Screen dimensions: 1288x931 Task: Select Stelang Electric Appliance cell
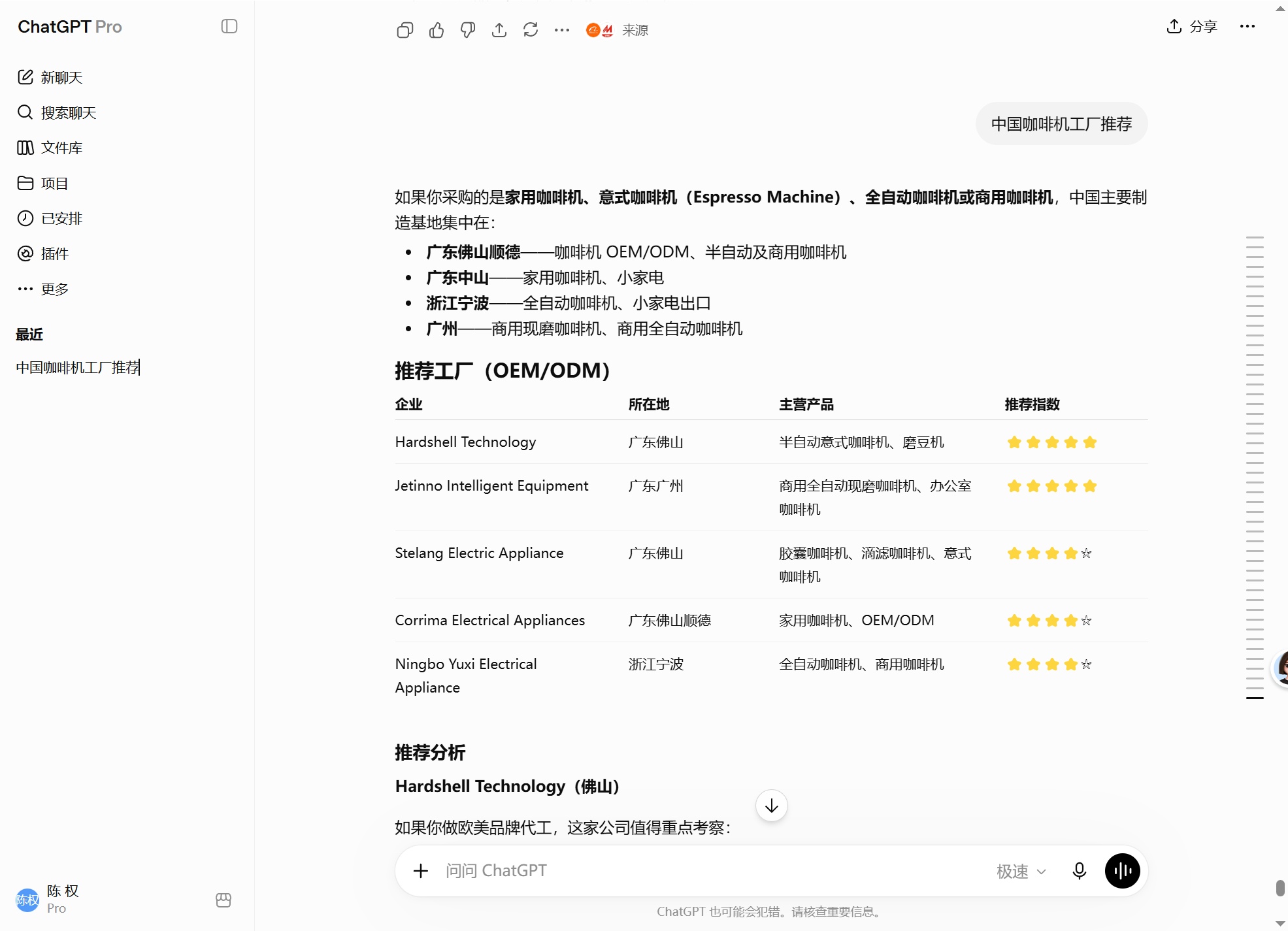[x=479, y=553]
